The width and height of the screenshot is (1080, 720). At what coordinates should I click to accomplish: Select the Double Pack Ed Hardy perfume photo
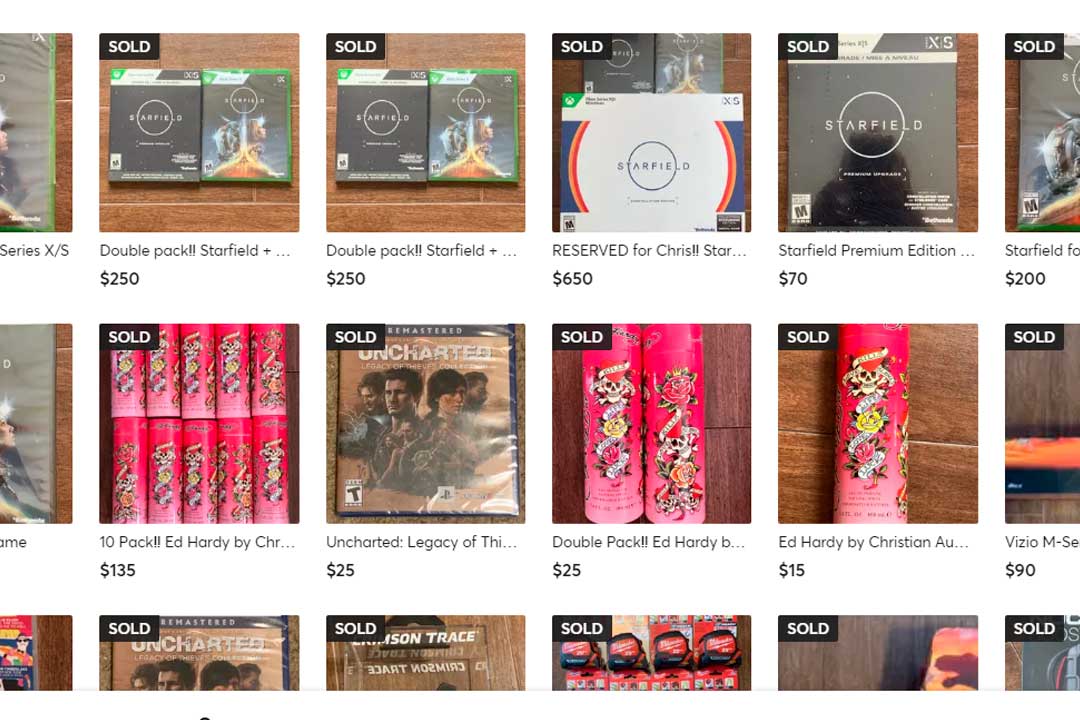652,424
